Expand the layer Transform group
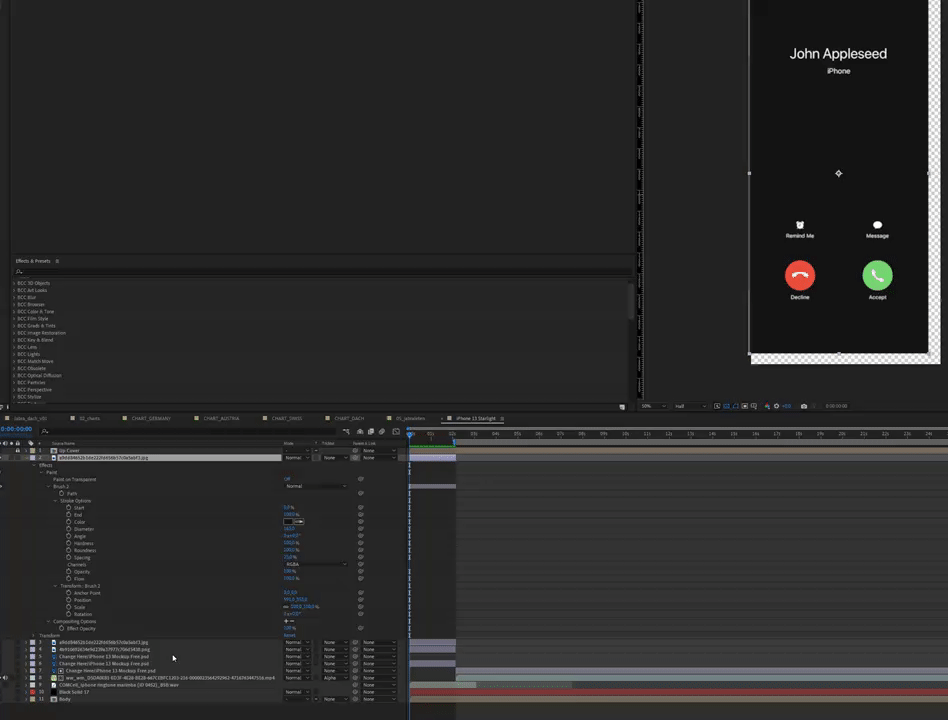This screenshot has width=948, height=720. pos(34,635)
